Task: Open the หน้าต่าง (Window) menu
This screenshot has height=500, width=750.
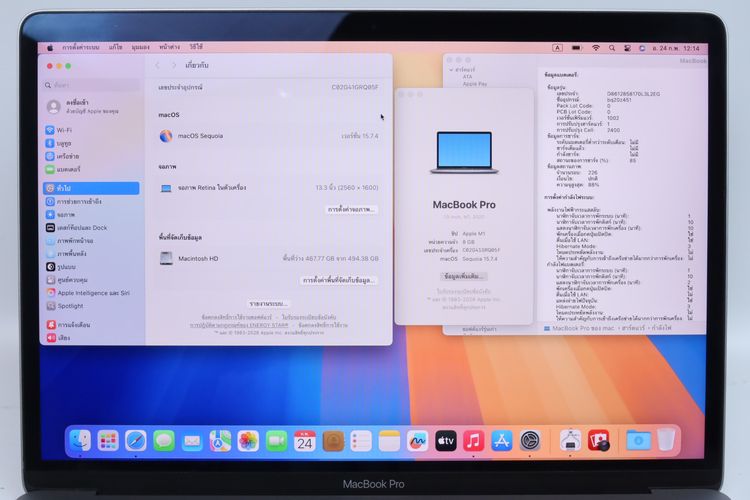Action: pos(169,47)
